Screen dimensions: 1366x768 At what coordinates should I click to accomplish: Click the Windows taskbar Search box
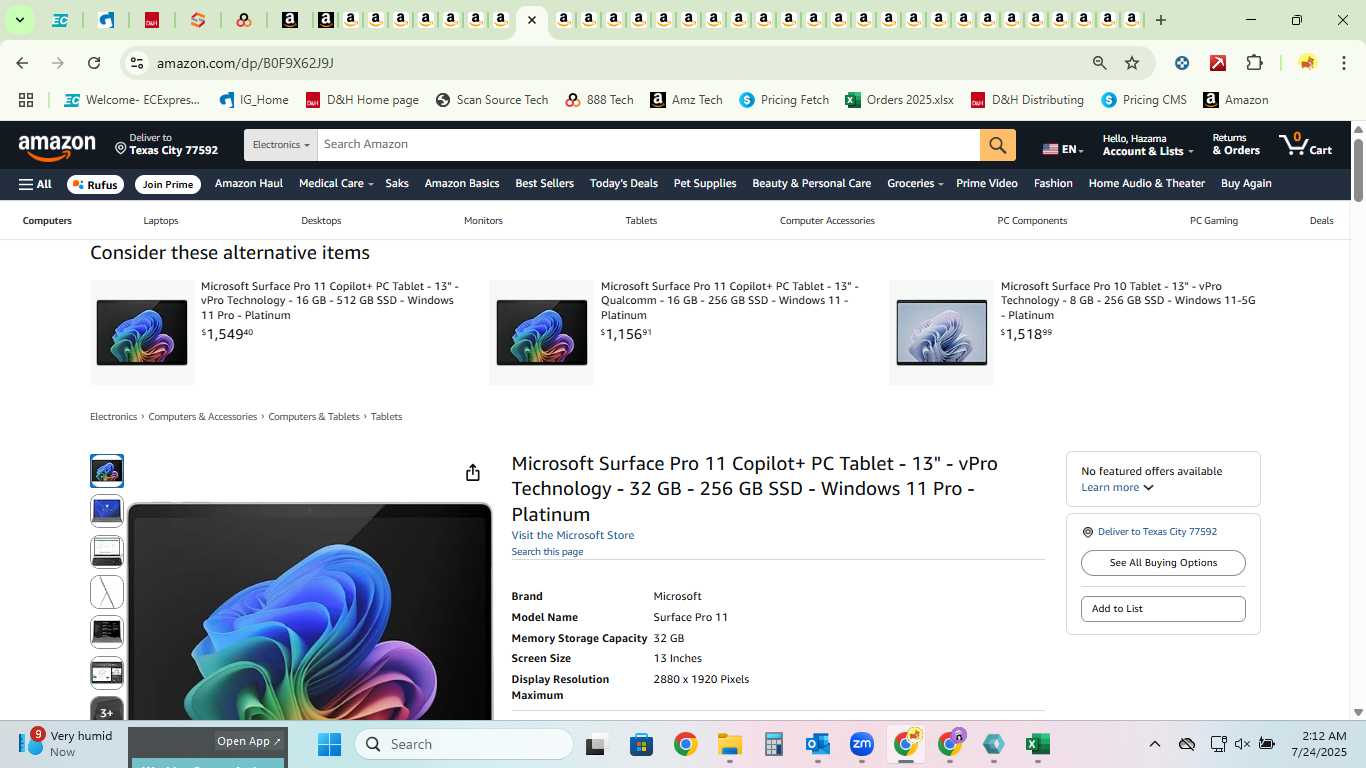[464, 744]
